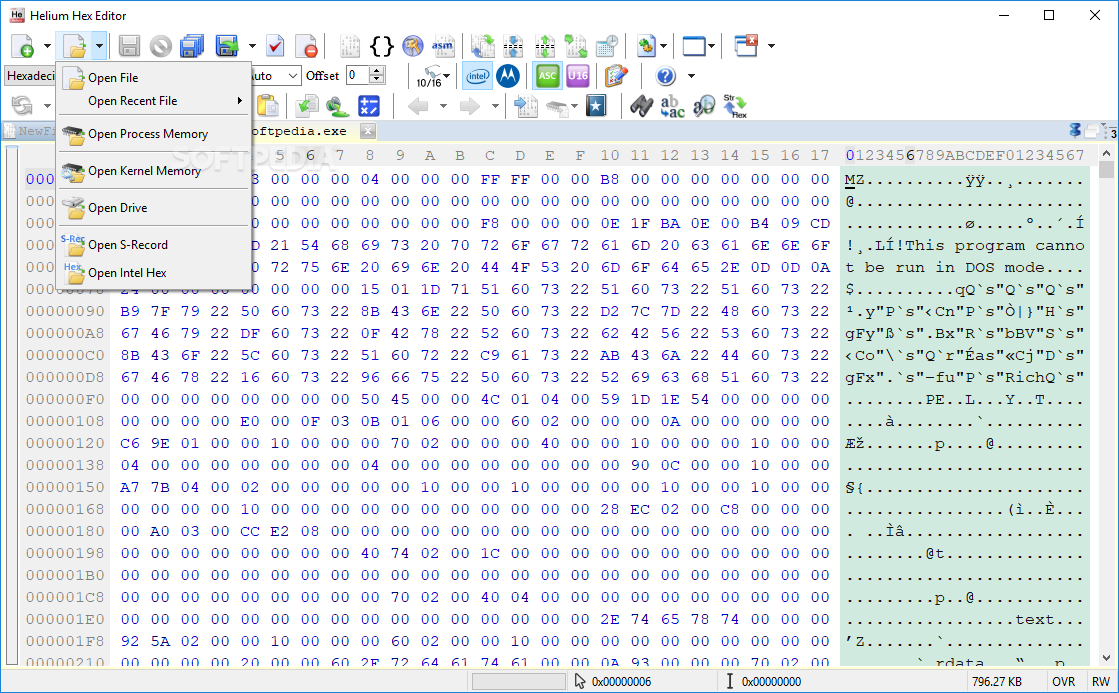Click the forward navigation arrow

pyautogui.click(x=470, y=106)
